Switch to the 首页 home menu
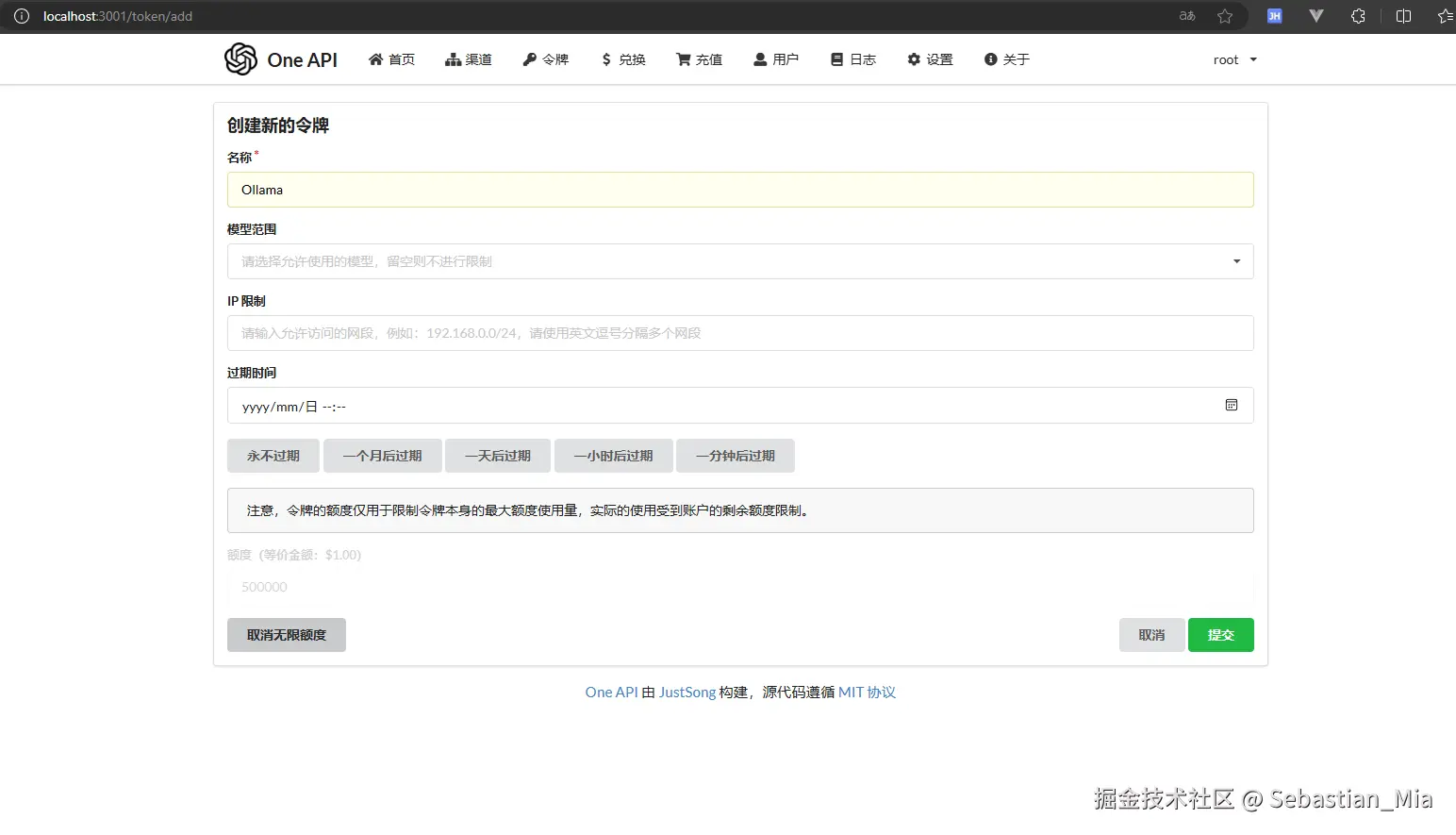 click(391, 58)
